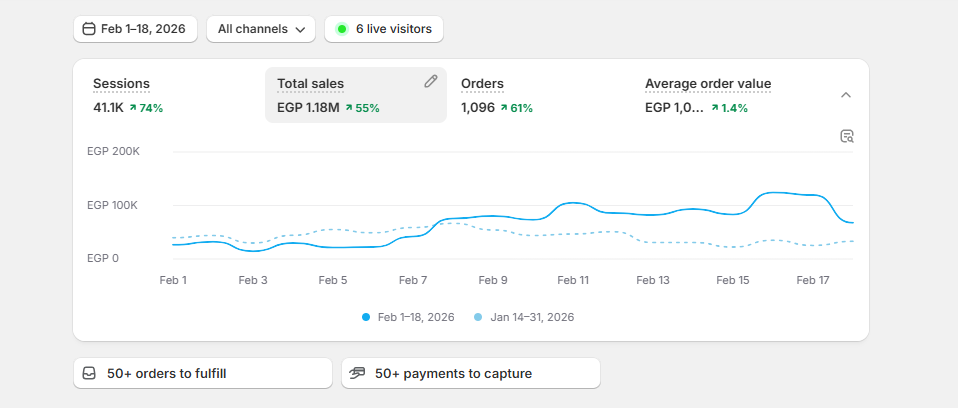Click the 1,096 orders value
The height and width of the screenshot is (408, 958).
point(478,108)
